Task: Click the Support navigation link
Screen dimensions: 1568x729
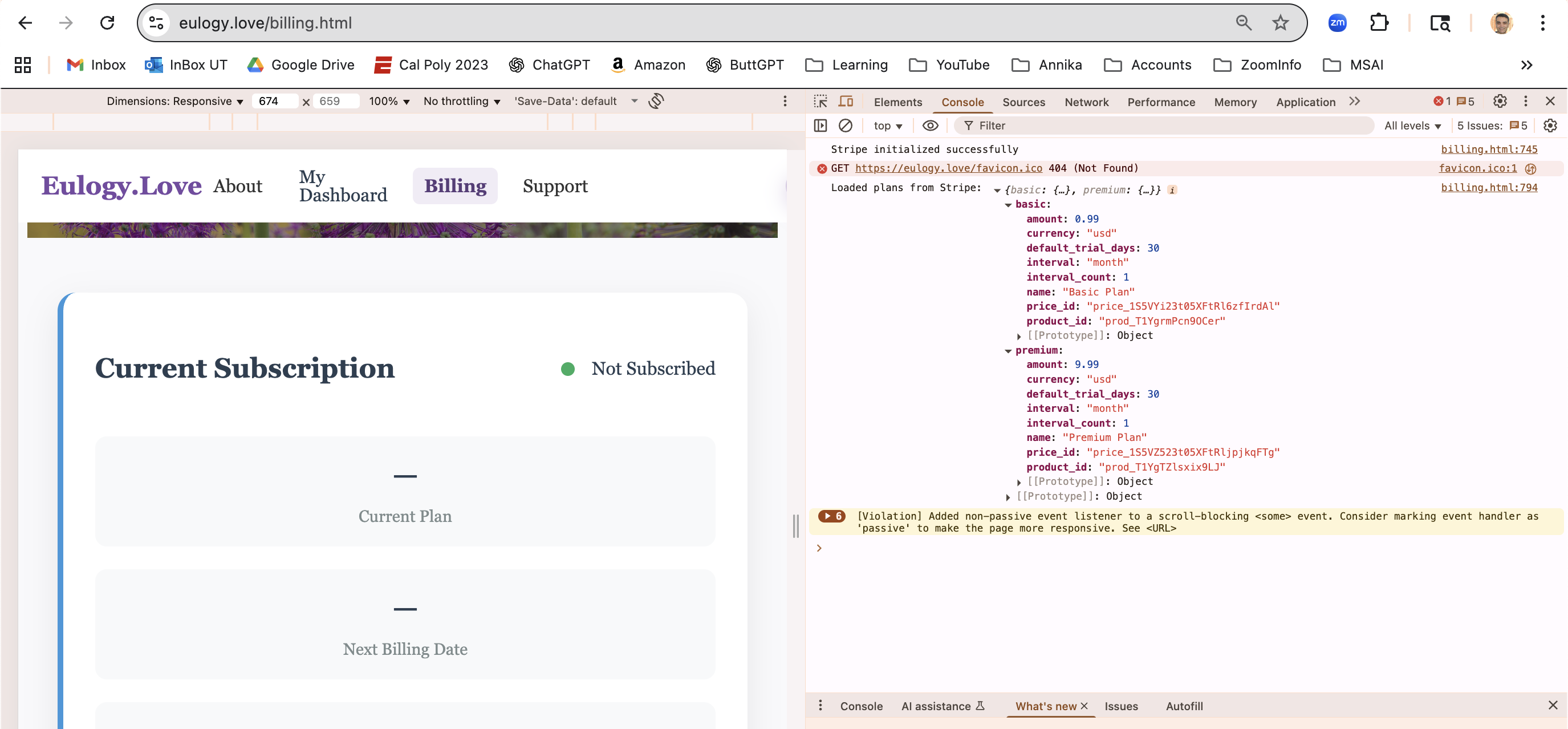Action: [555, 186]
